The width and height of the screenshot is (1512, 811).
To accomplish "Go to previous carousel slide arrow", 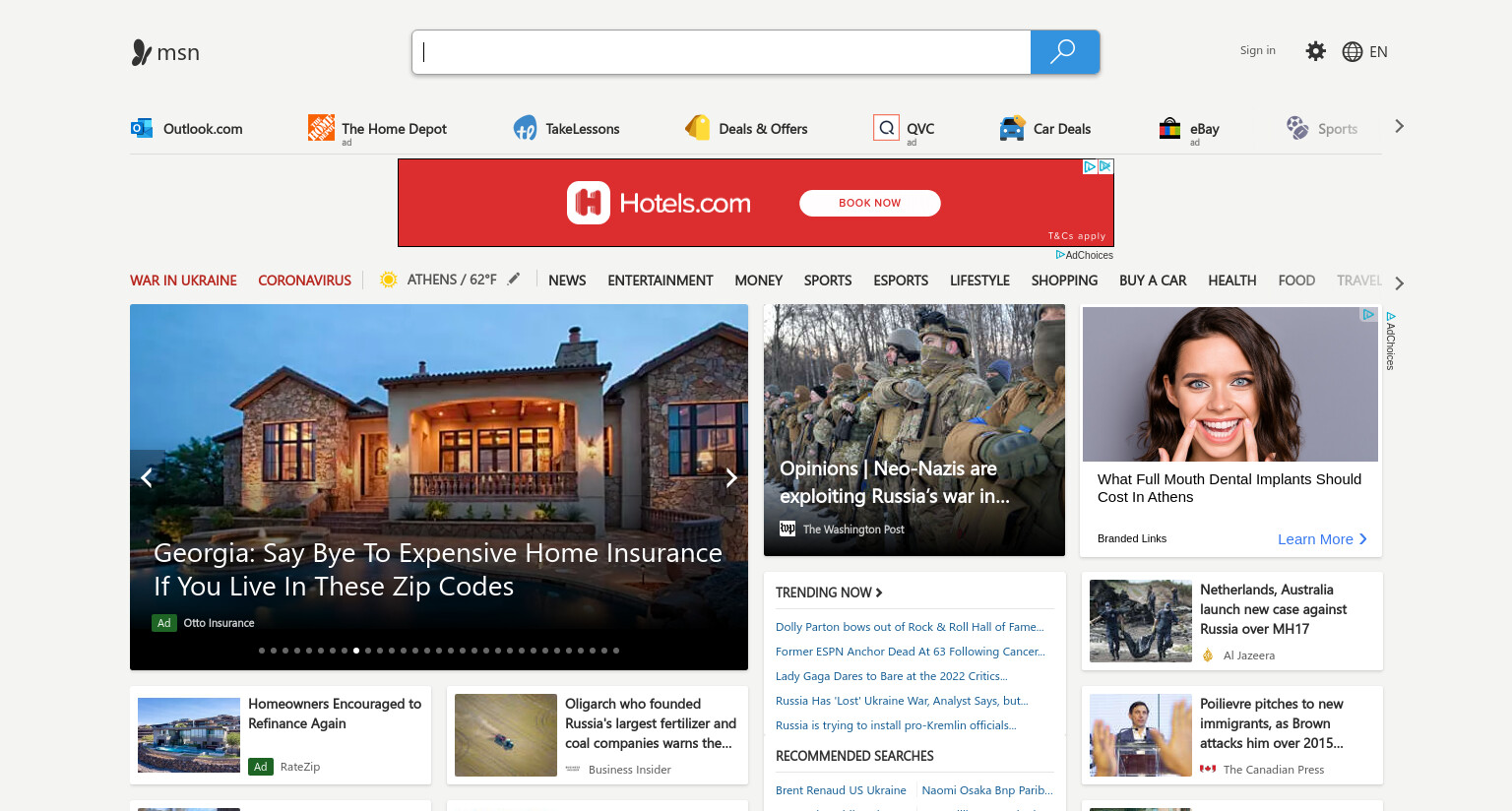I will [x=147, y=478].
